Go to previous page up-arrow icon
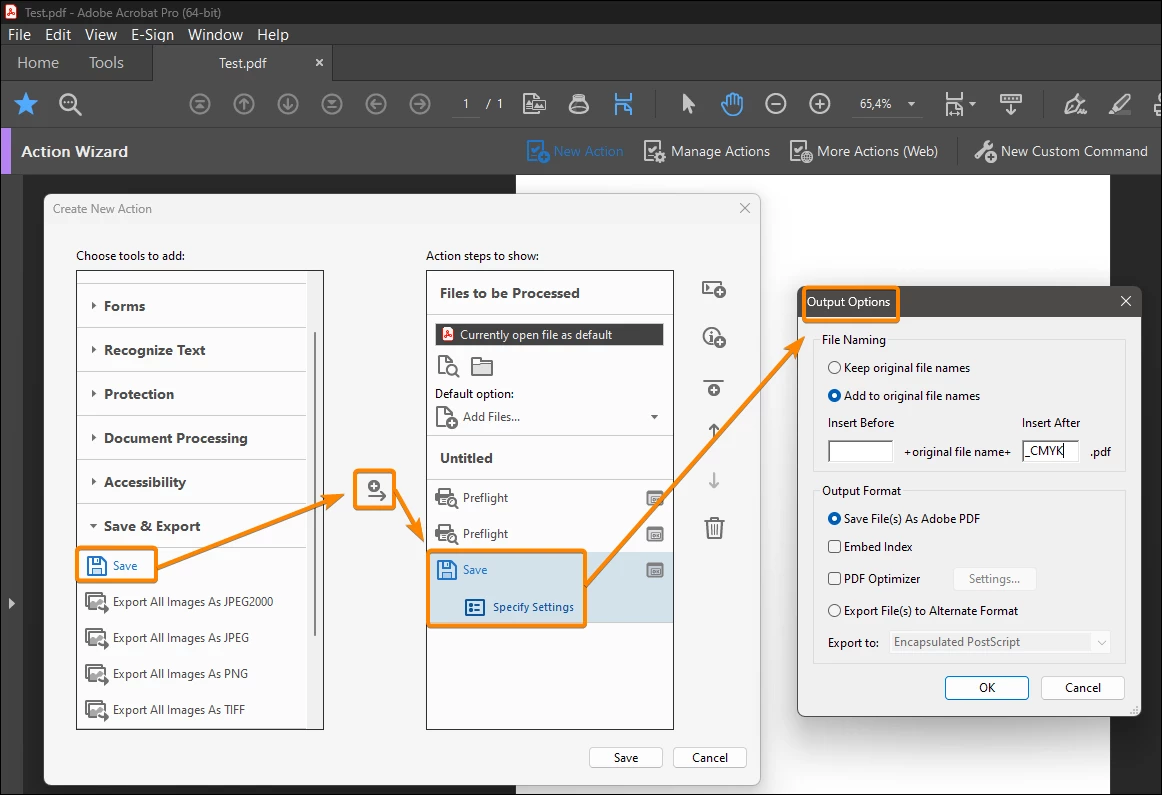 click(x=244, y=104)
